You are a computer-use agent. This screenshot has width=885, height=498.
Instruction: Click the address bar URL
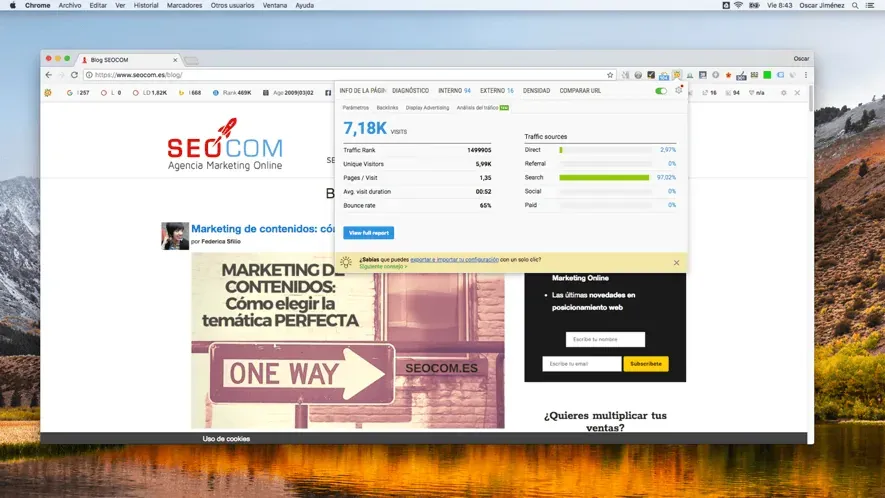click(x=138, y=75)
